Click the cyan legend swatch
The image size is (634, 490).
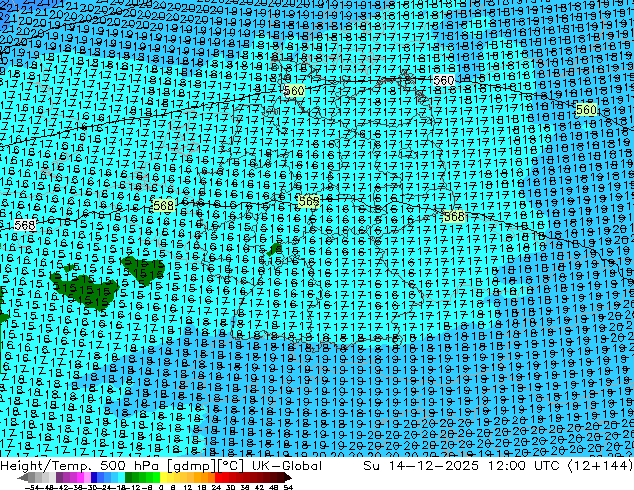121,477
